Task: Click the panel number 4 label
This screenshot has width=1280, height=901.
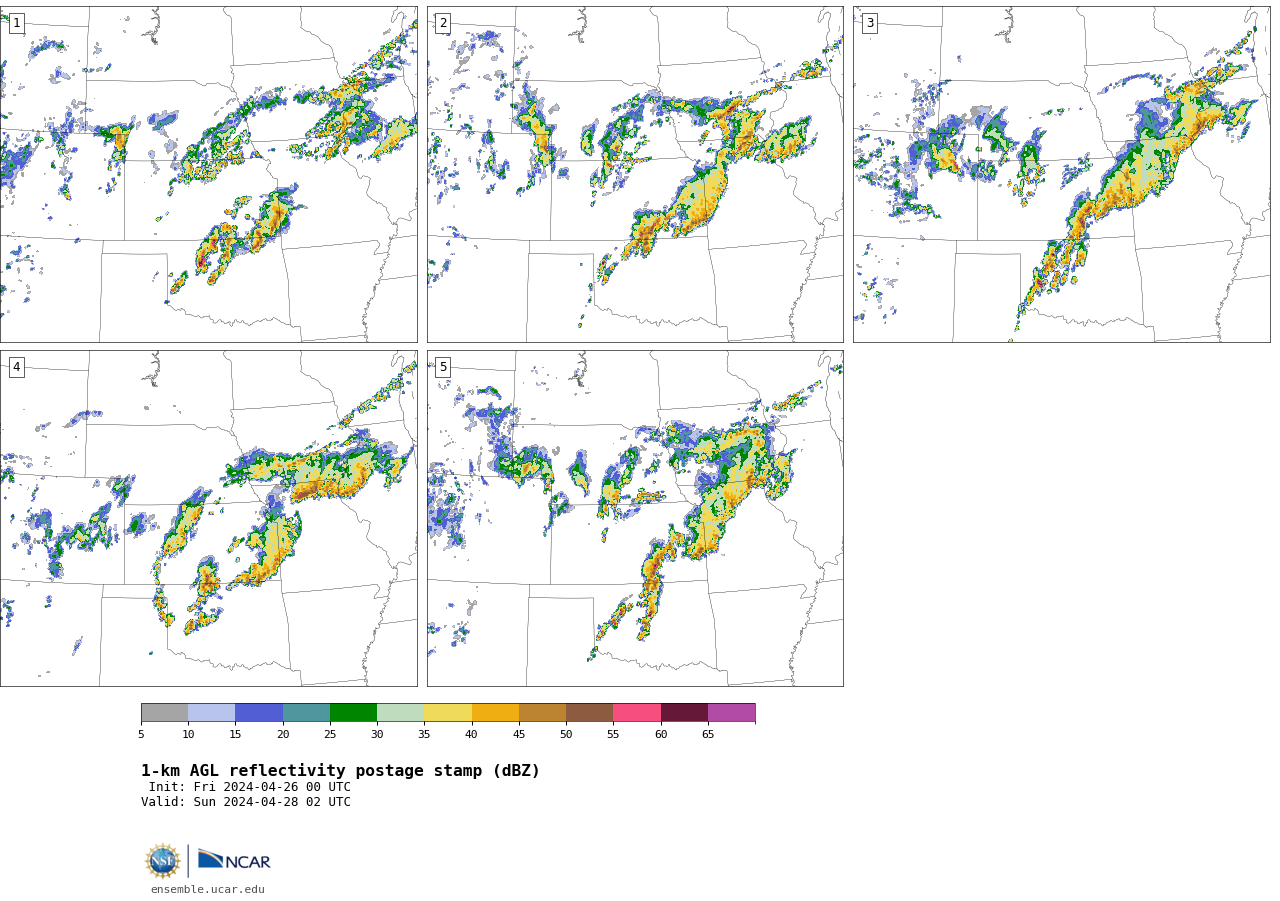Action: (x=16, y=367)
